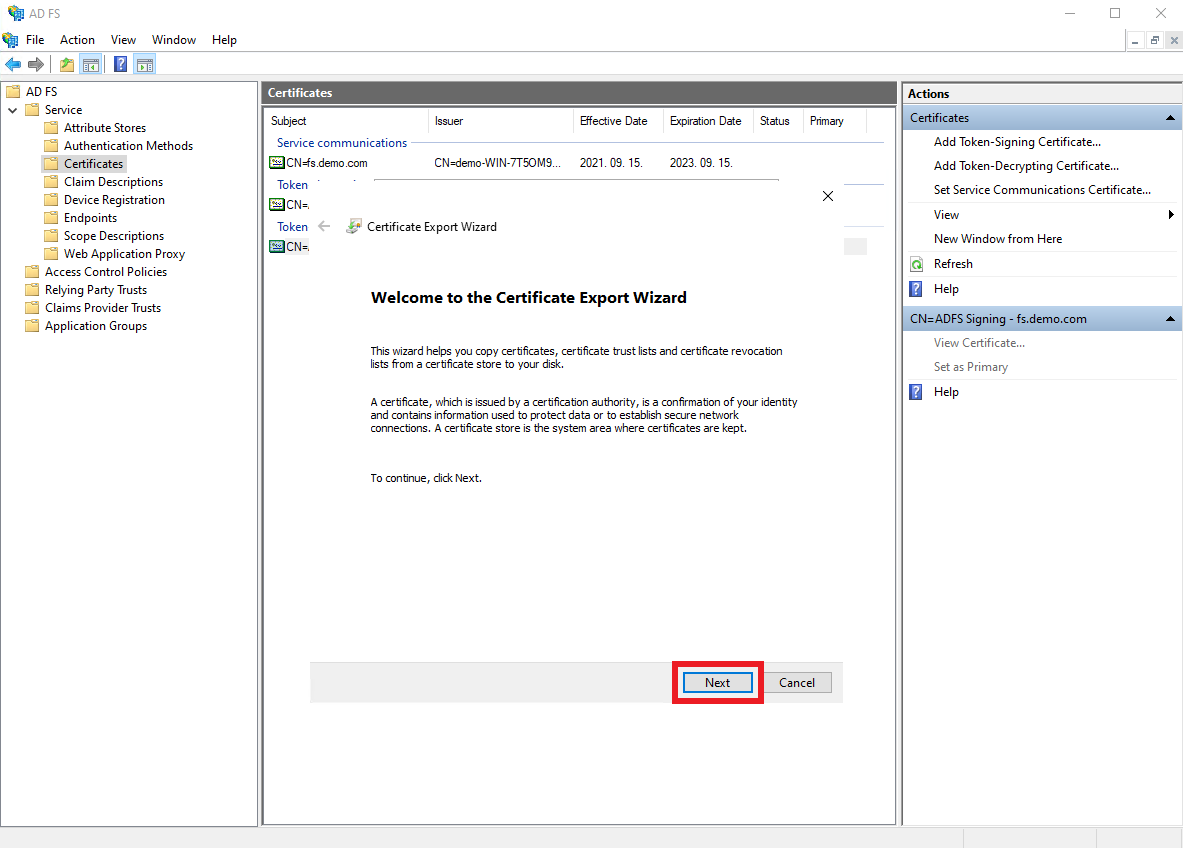The width and height of the screenshot is (1183, 848).
Task: Click the Refresh icon in the Actions pane
Action: pyautogui.click(x=916, y=263)
